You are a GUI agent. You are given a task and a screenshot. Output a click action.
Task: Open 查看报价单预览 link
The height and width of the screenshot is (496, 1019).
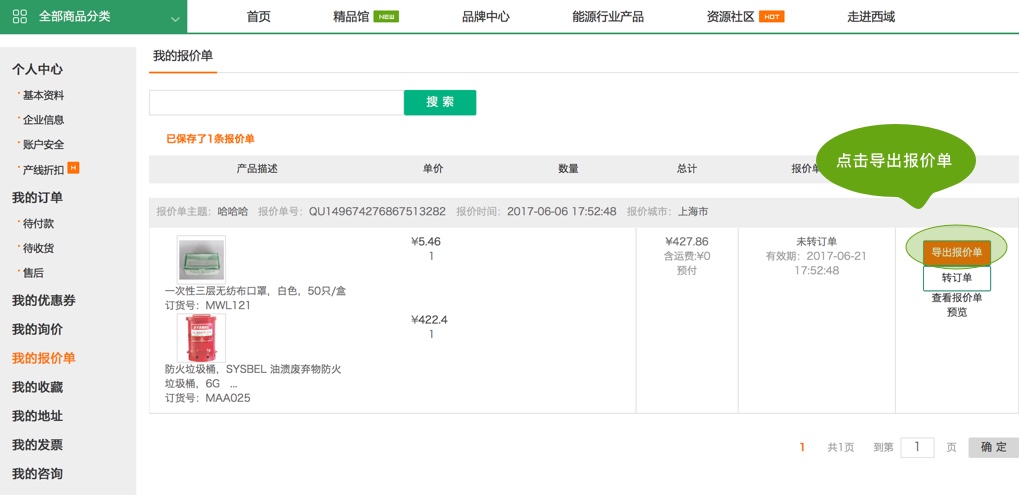coord(956,305)
